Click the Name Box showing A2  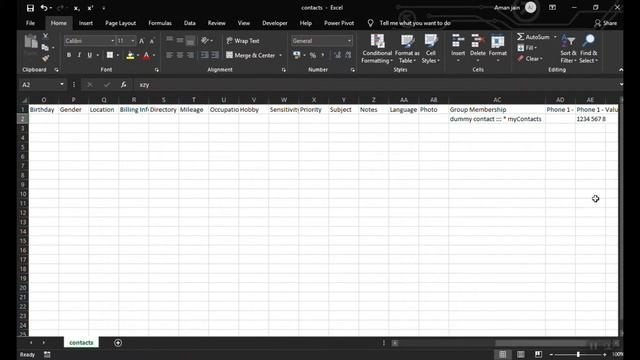[42, 84]
